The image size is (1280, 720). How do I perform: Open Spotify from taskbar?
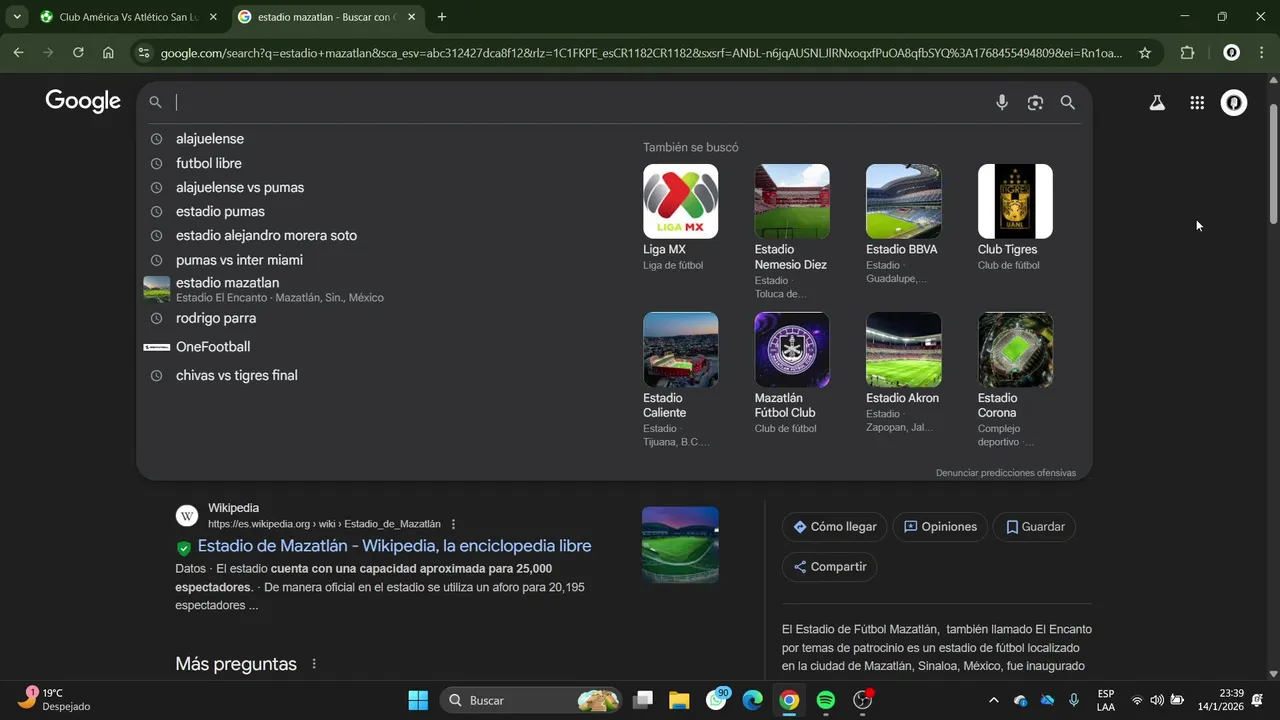pyautogui.click(x=826, y=700)
